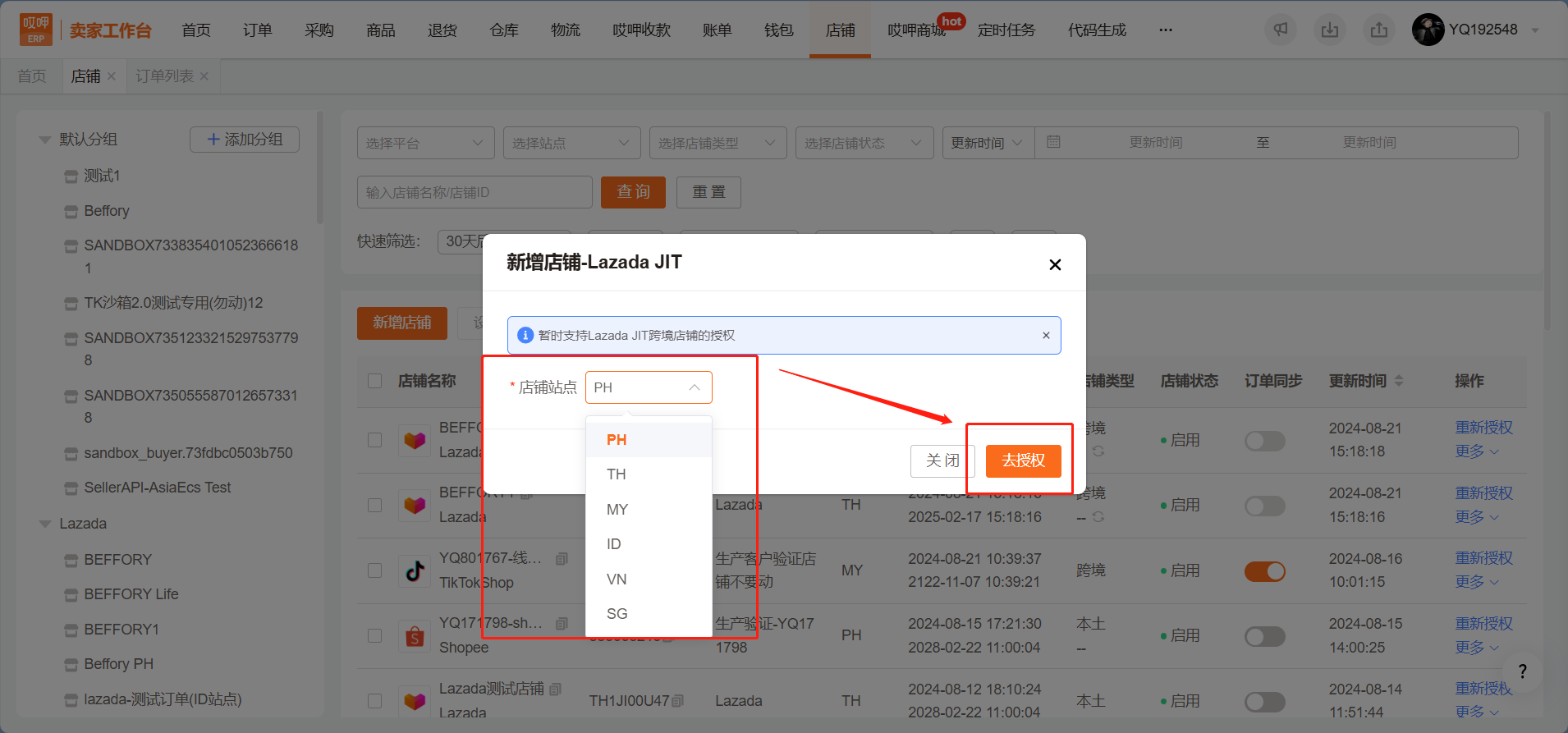
Task: Click the TikTok Shop platform icon
Action: pos(415,570)
